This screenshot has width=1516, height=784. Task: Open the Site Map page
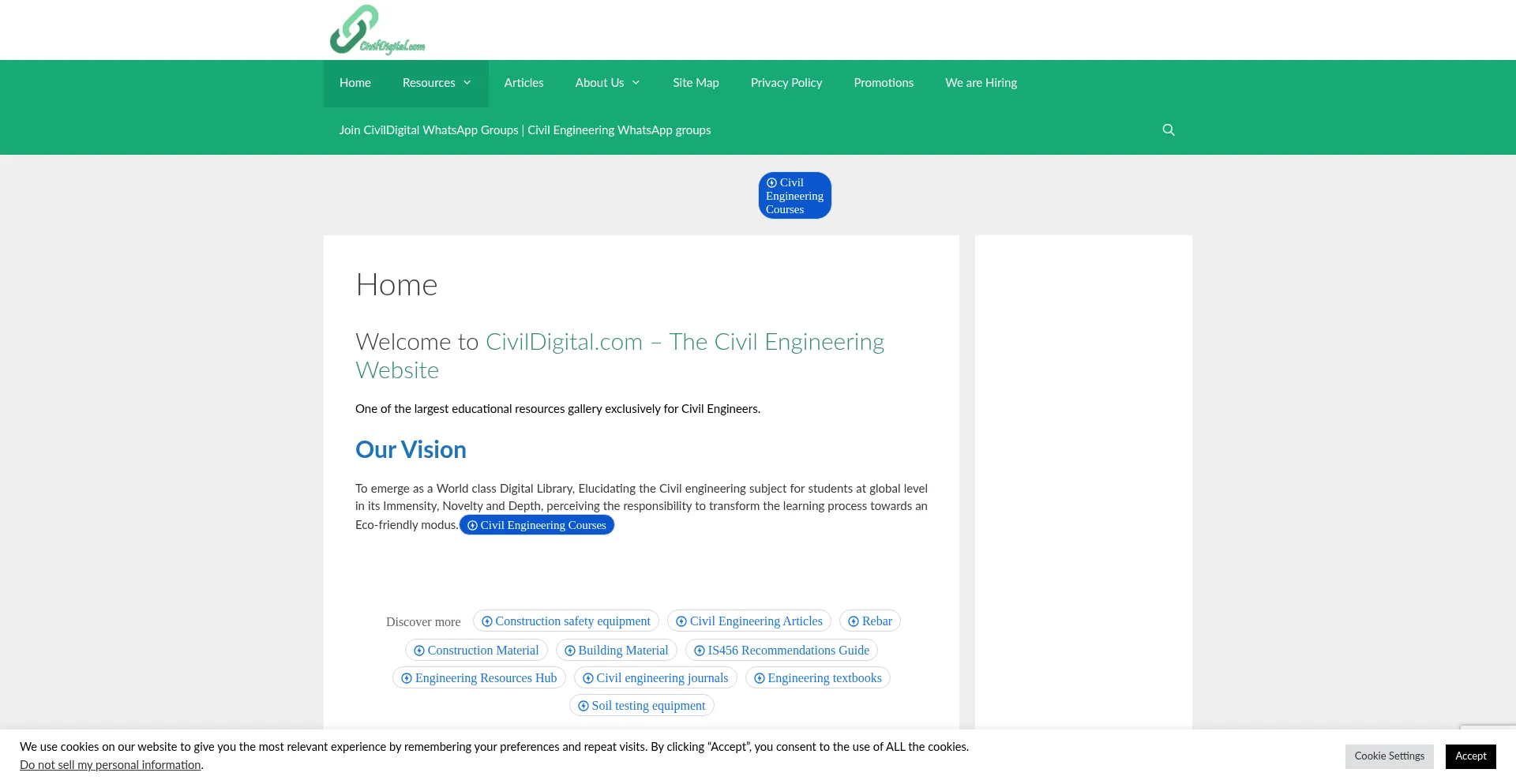tap(696, 83)
